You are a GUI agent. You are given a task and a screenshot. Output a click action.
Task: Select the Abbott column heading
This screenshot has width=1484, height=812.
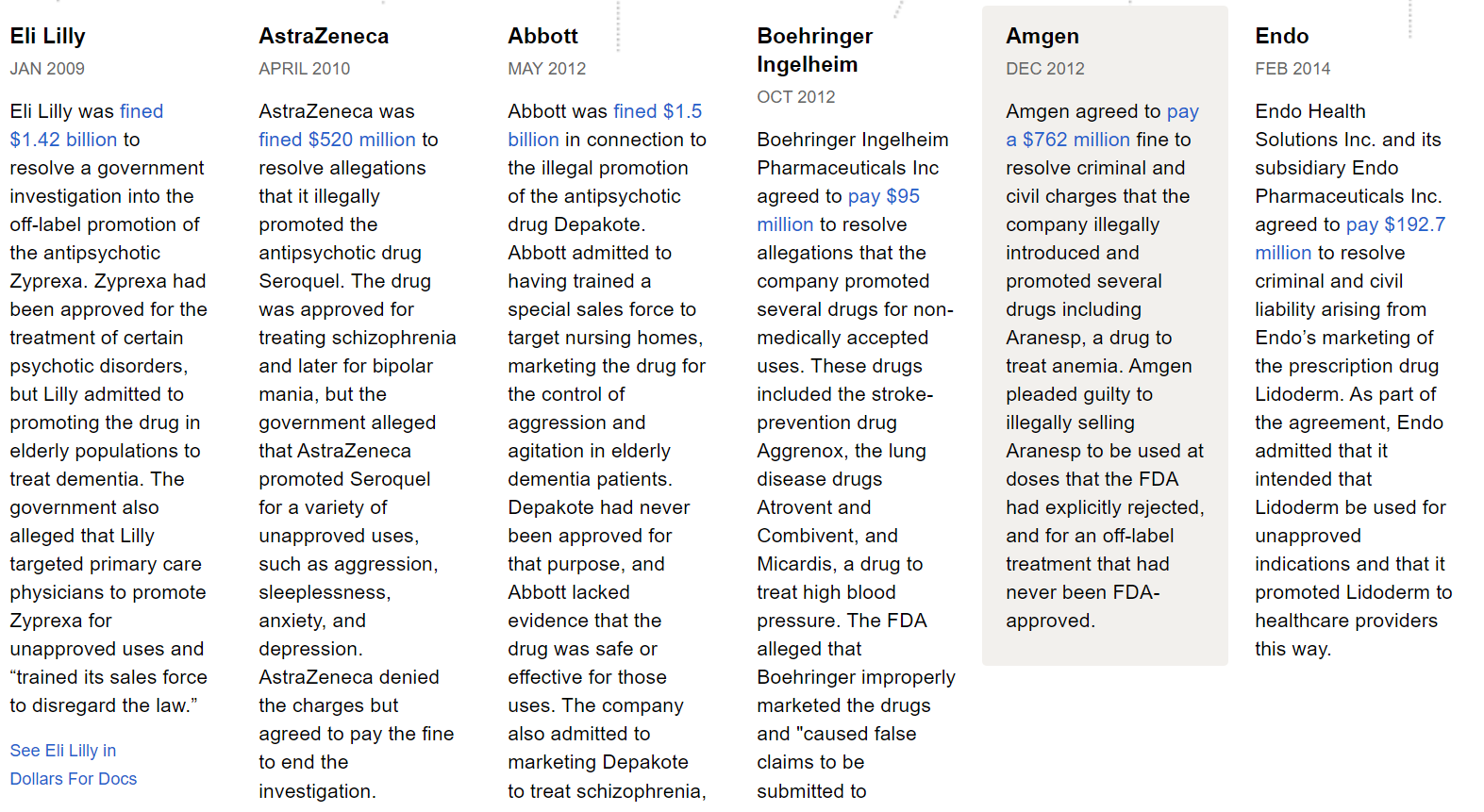pos(542,36)
